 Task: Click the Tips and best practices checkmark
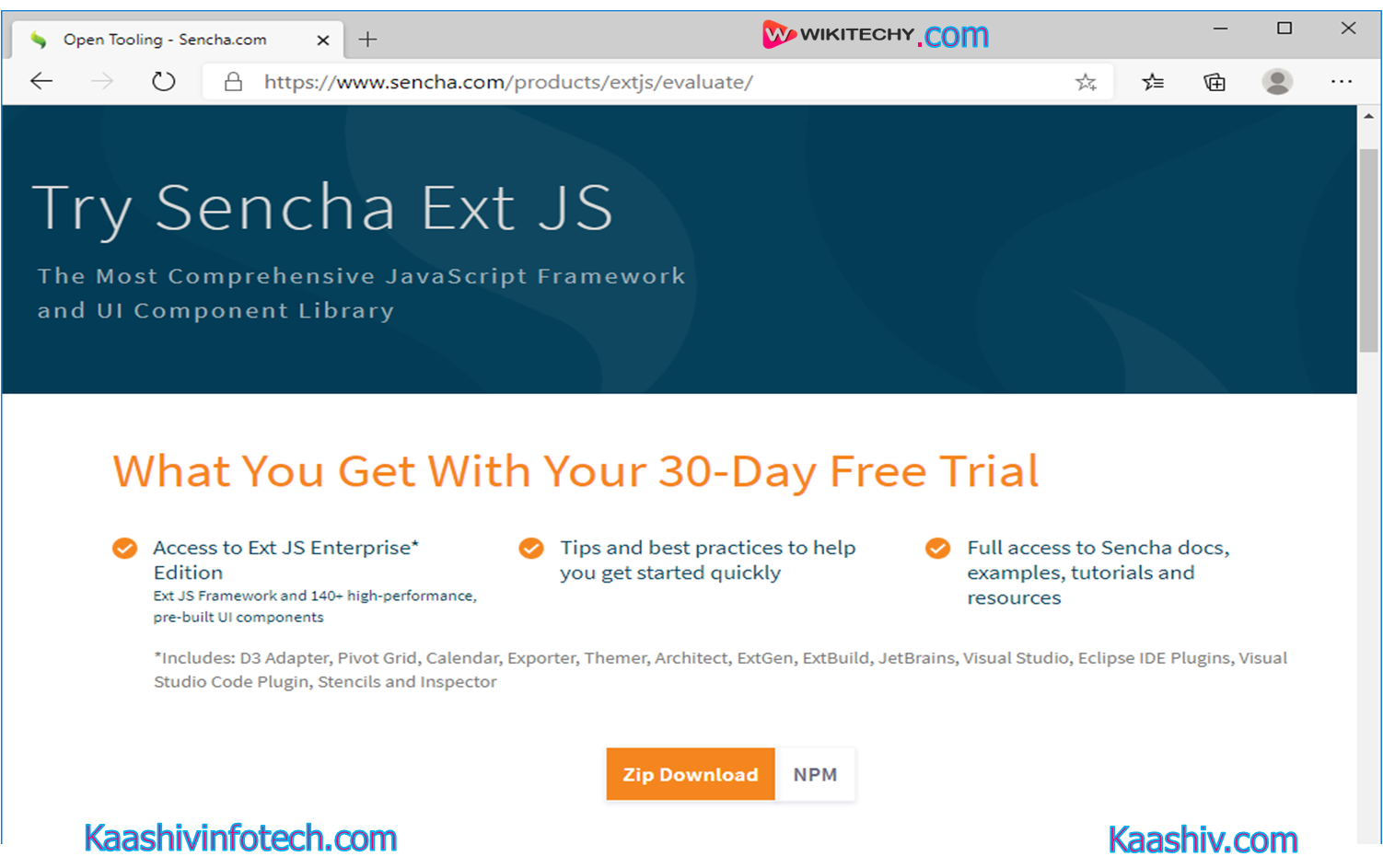pyautogui.click(x=531, y=549)
